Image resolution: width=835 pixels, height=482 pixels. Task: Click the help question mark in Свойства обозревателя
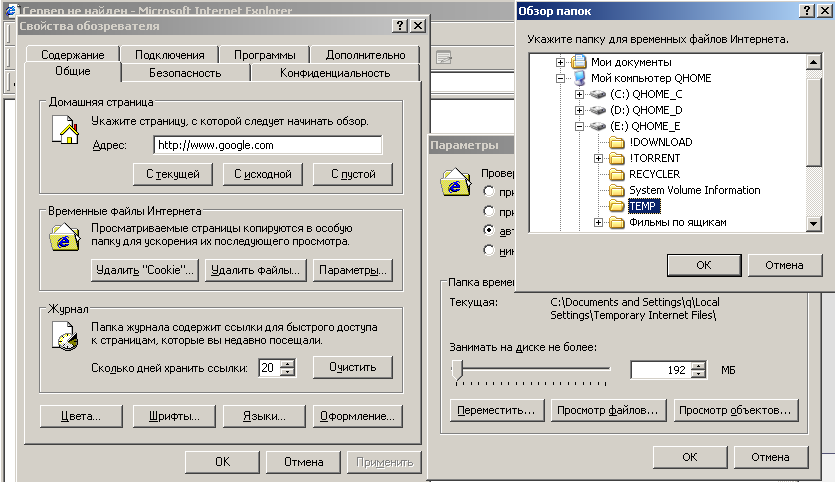click(x=400, y=26)
